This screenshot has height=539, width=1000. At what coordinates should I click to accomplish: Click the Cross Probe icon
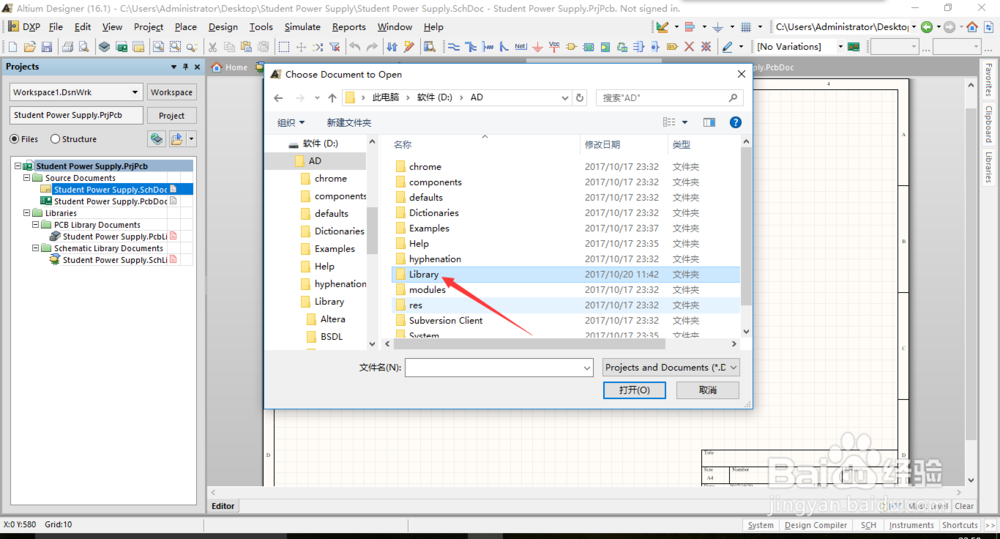(x=409, y=47)
